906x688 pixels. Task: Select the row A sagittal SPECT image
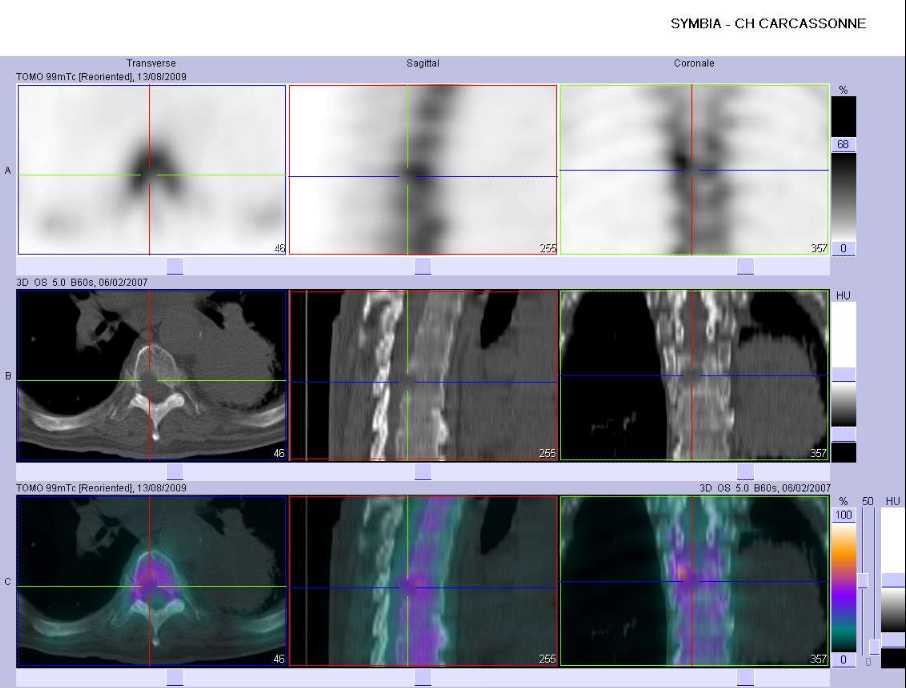[x=423, y=170]
